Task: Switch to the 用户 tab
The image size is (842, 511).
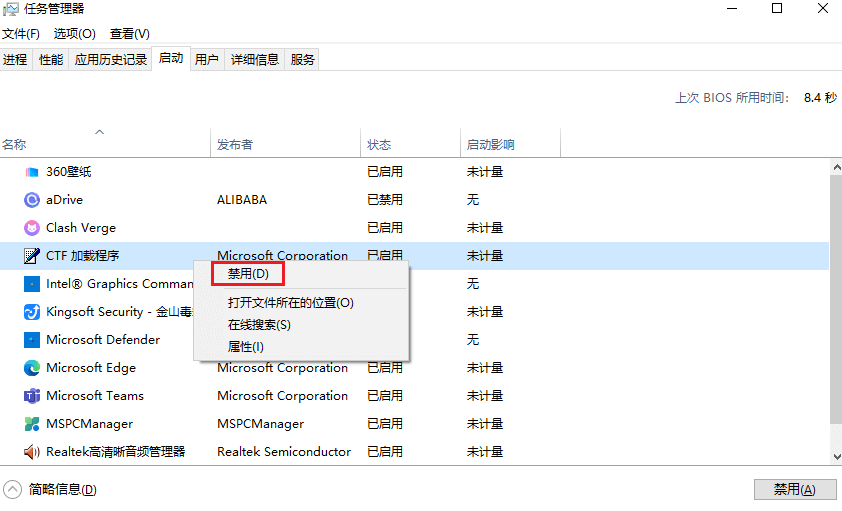Action: (207, 60)
